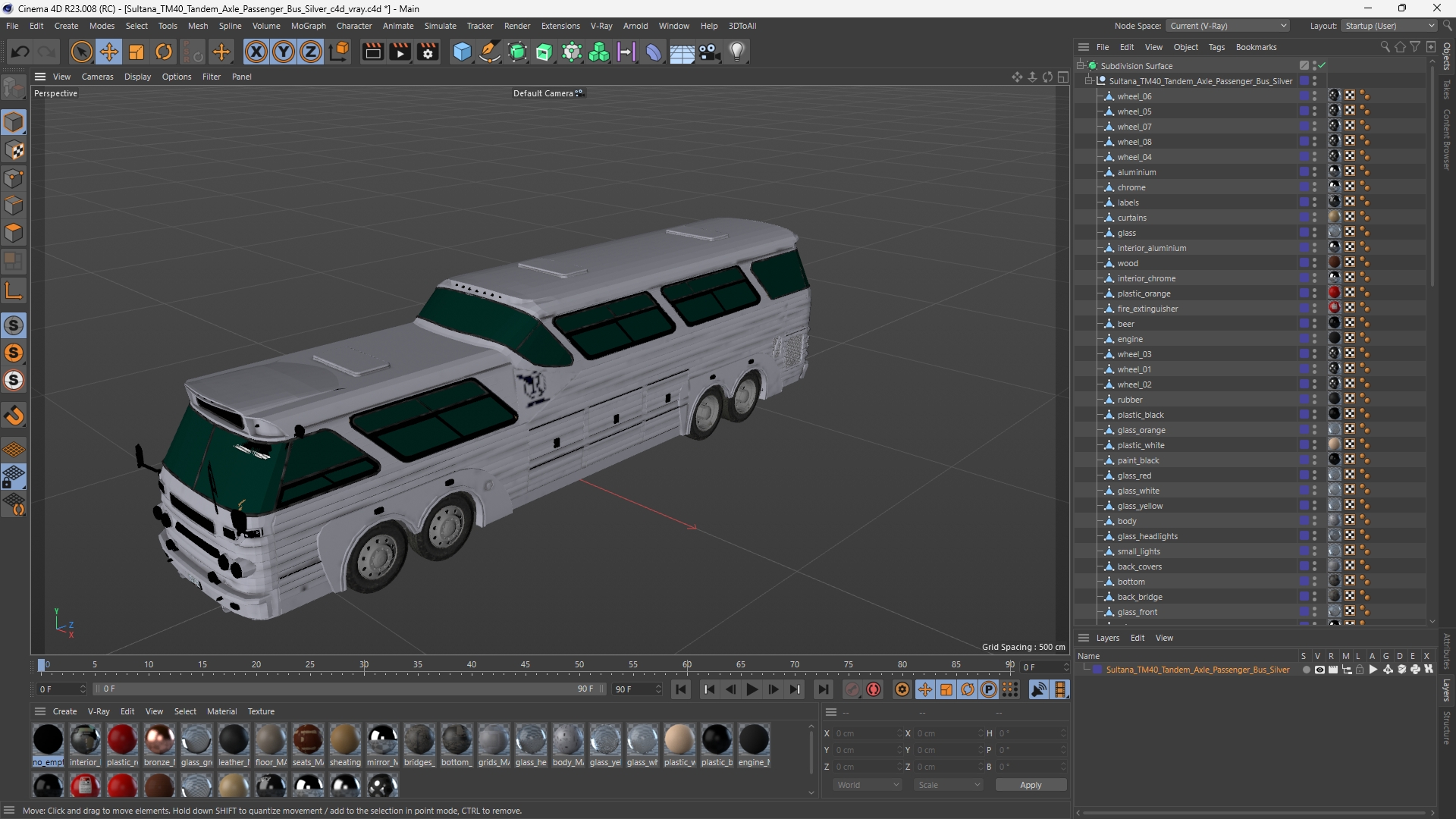Screen dimensions: 1456x819
Task: Switch to Polygons mode icon
Action: [x=14, y=234]
